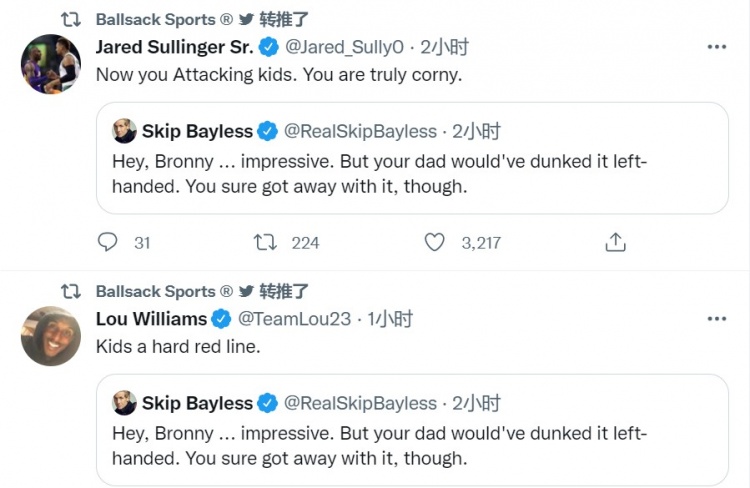Click the 2小时 timestamp on Sullinger's tweet
Viewport: 750px width, 488px height.
coord(444,46)
